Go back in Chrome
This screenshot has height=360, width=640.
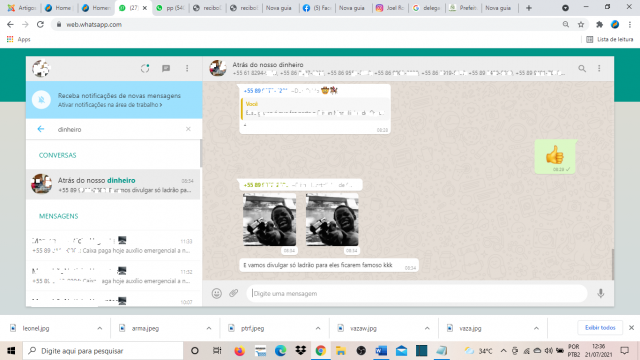(10, 24)
